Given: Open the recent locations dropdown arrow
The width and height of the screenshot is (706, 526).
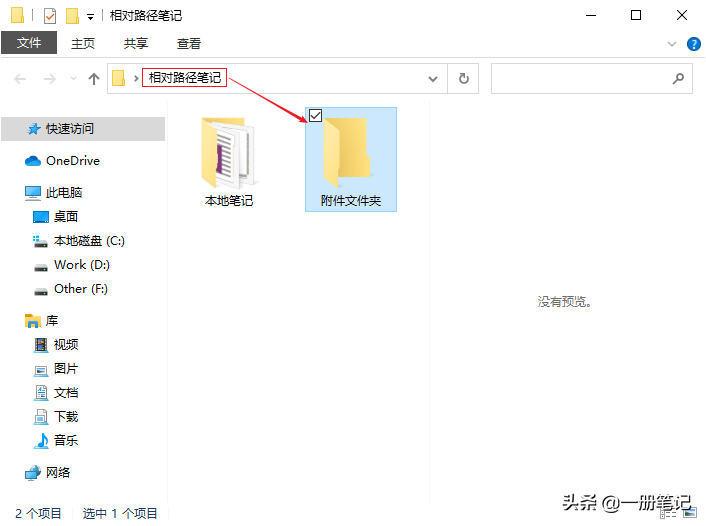Looking at the screenshot, I should (x=73, y=79).
